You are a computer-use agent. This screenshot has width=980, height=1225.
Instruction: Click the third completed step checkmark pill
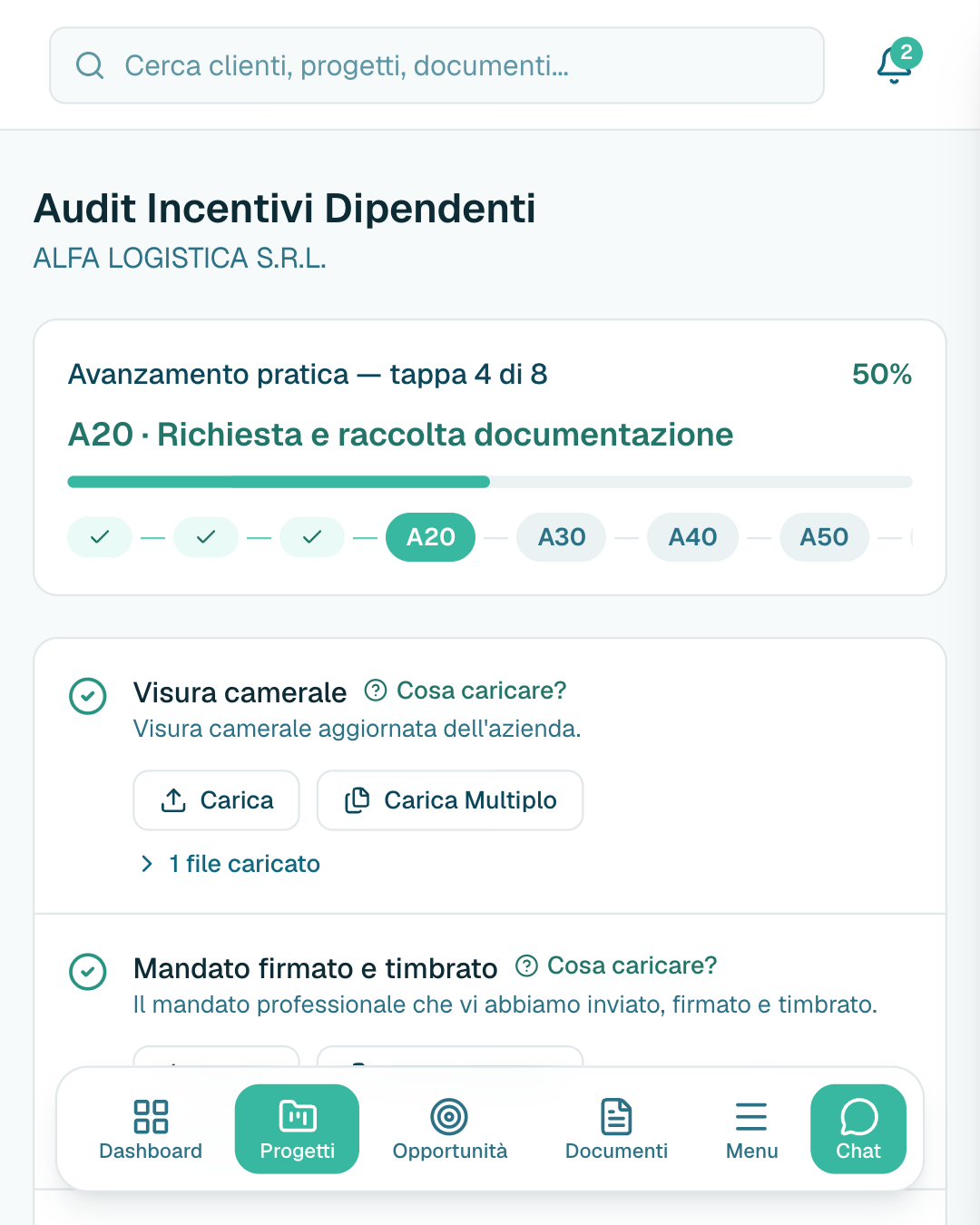tap(312, 537)
